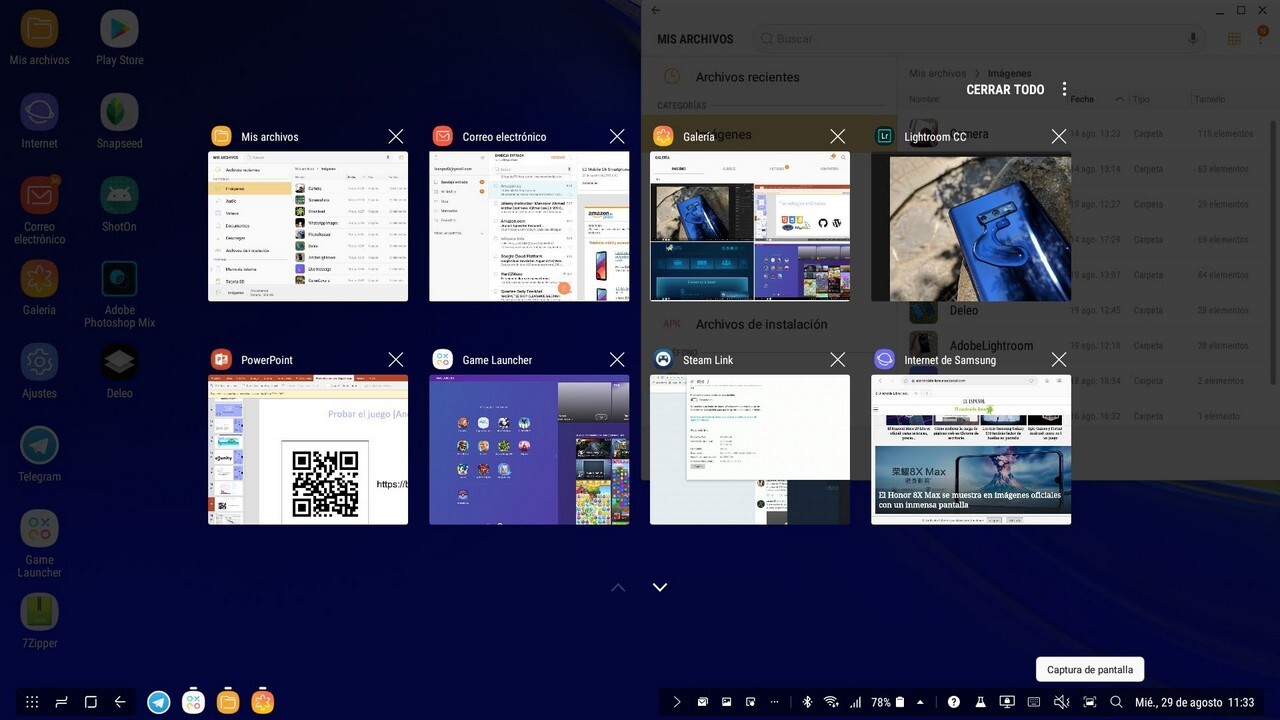Click the back arrow in taskbar
This screenshot has width=1280, height=720.
click(x=120, y=702)
